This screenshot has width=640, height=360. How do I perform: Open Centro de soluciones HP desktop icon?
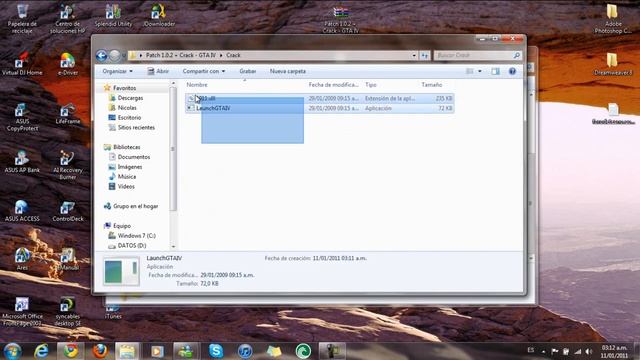point(67,18)
